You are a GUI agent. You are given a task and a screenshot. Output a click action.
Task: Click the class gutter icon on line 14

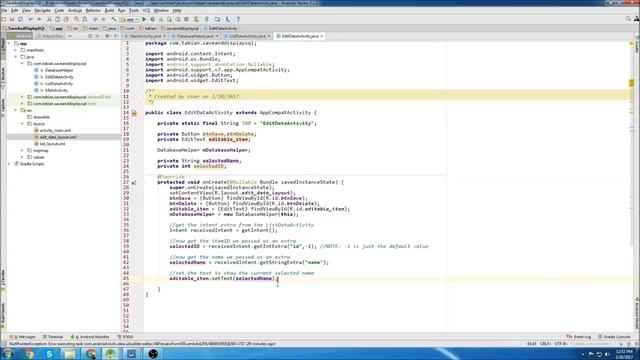(134, 113)
